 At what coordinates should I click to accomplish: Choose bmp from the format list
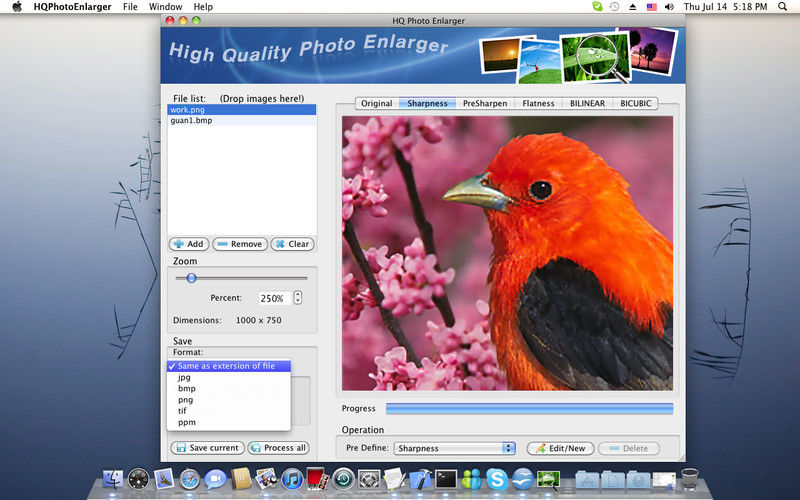tap(229, 388)
